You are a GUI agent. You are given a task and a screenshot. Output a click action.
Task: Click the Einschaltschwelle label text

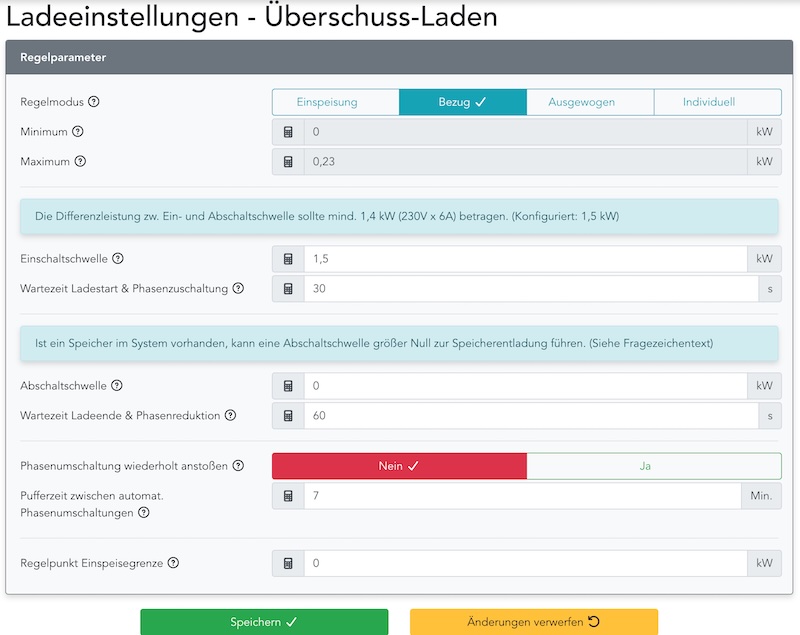[x=64, y=259]
